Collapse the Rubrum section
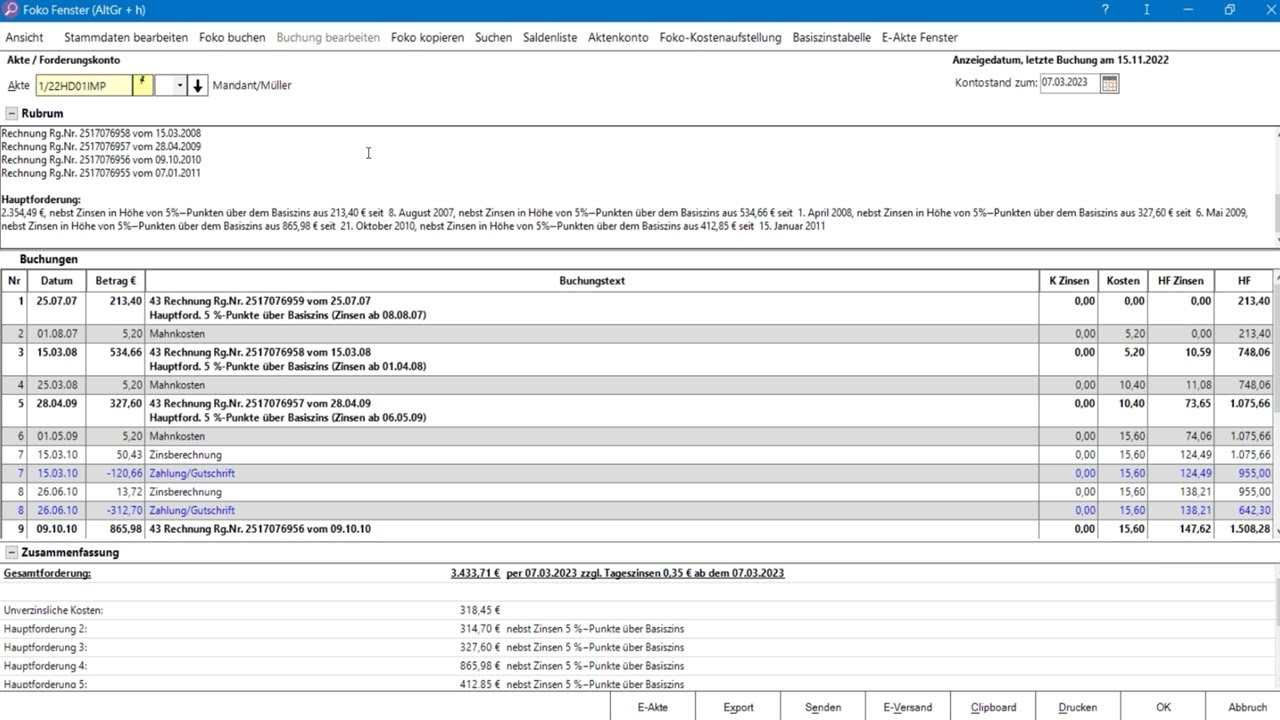 [12, 114]
